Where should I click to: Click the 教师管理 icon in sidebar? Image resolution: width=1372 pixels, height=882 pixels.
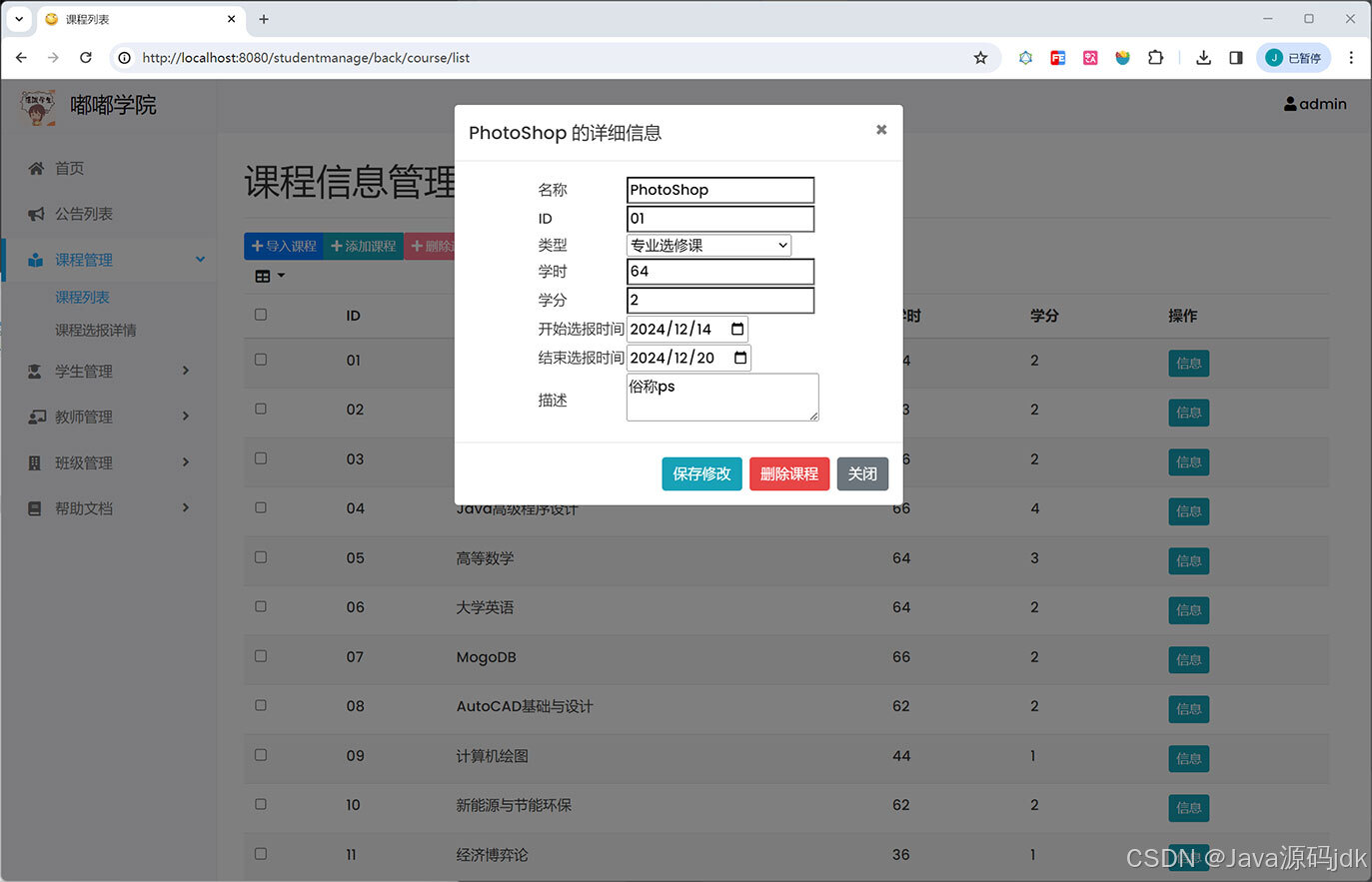tap(36, 417)
